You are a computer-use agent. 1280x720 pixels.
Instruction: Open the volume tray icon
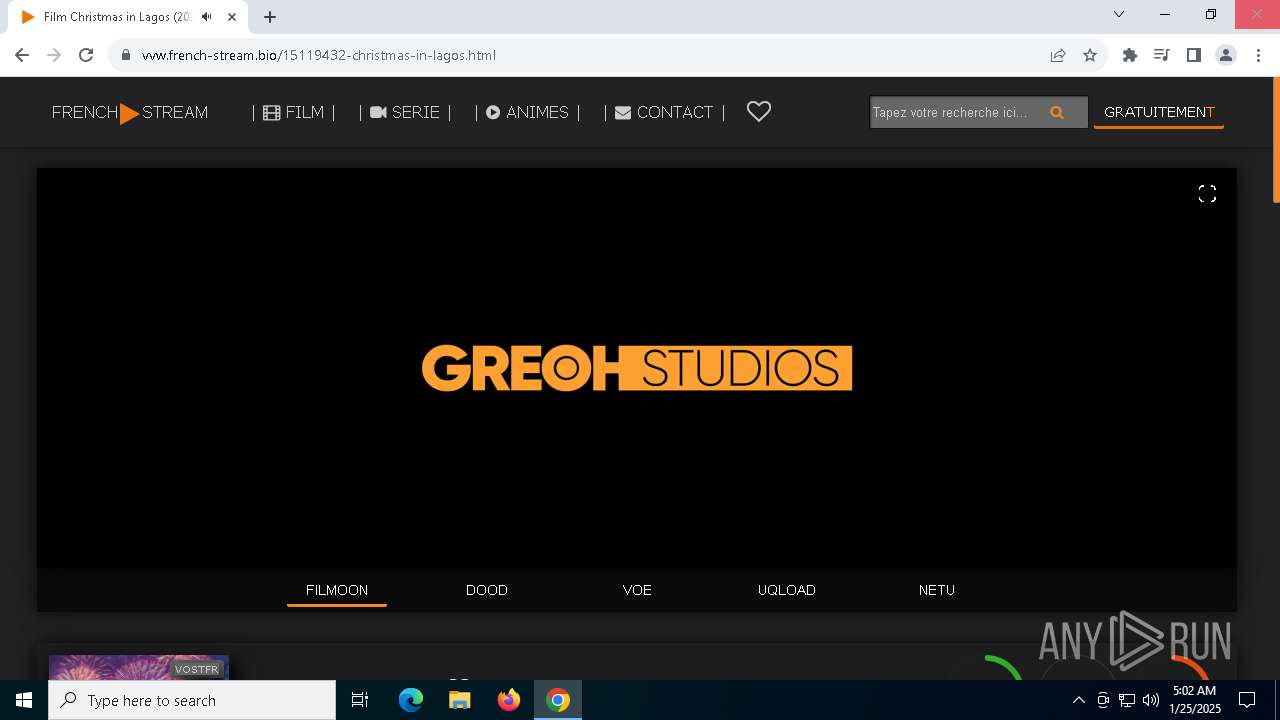1150,700
